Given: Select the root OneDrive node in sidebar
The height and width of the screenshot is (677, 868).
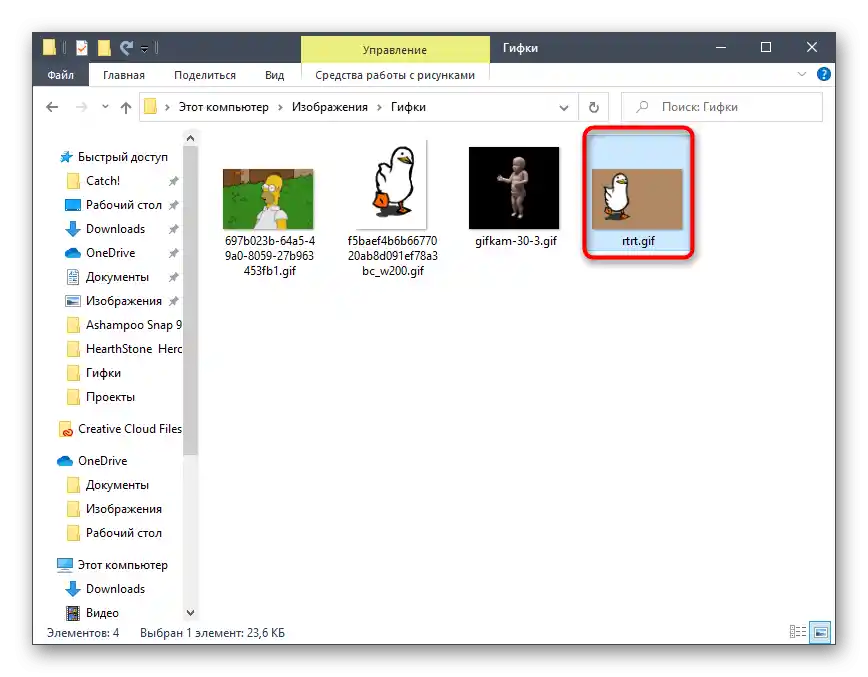Looking at the screenshot, I should [102, 461].
